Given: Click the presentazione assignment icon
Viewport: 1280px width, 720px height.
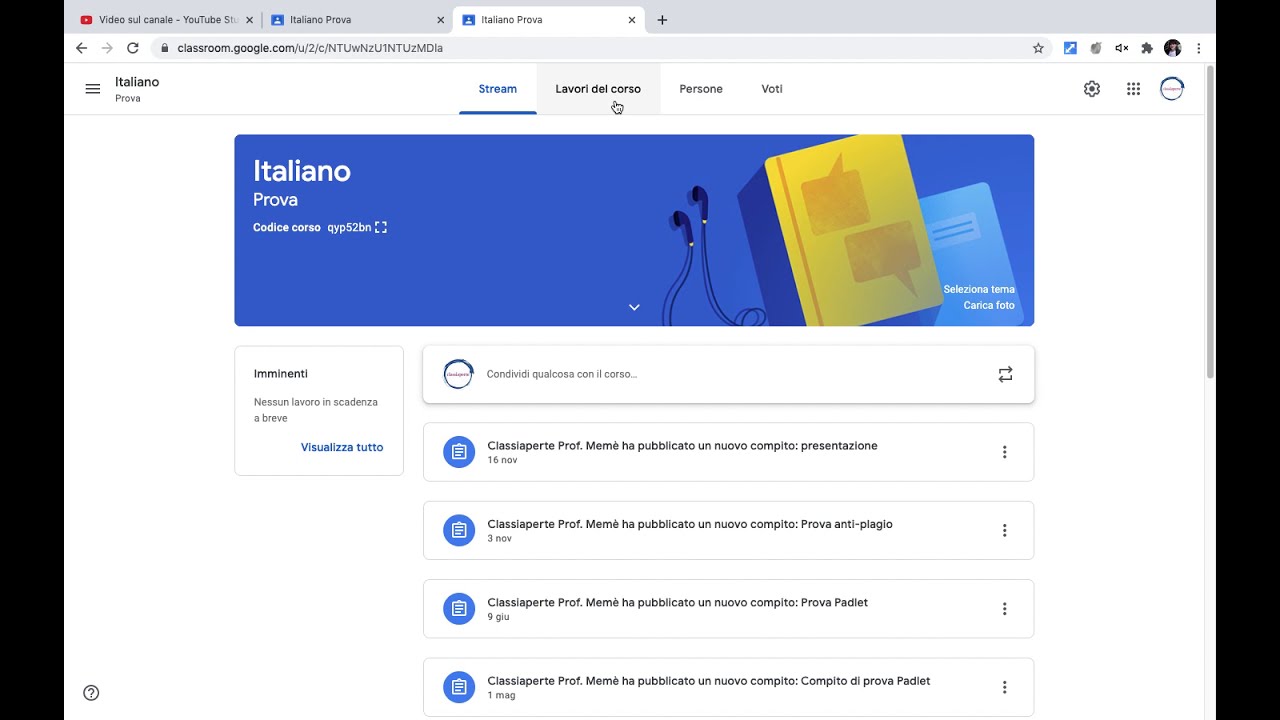Looking at the screenshot, I should (459, 452).
